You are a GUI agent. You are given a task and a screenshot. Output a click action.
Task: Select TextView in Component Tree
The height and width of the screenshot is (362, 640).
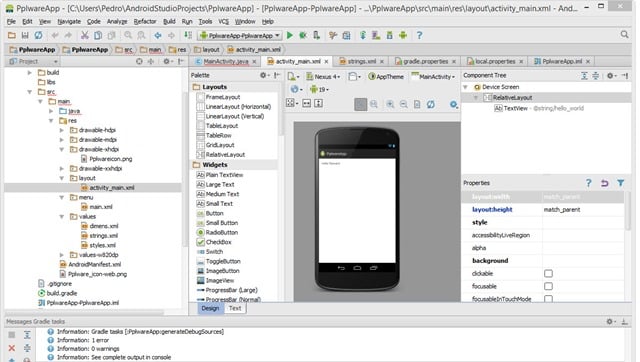click(x=516, y=108)
